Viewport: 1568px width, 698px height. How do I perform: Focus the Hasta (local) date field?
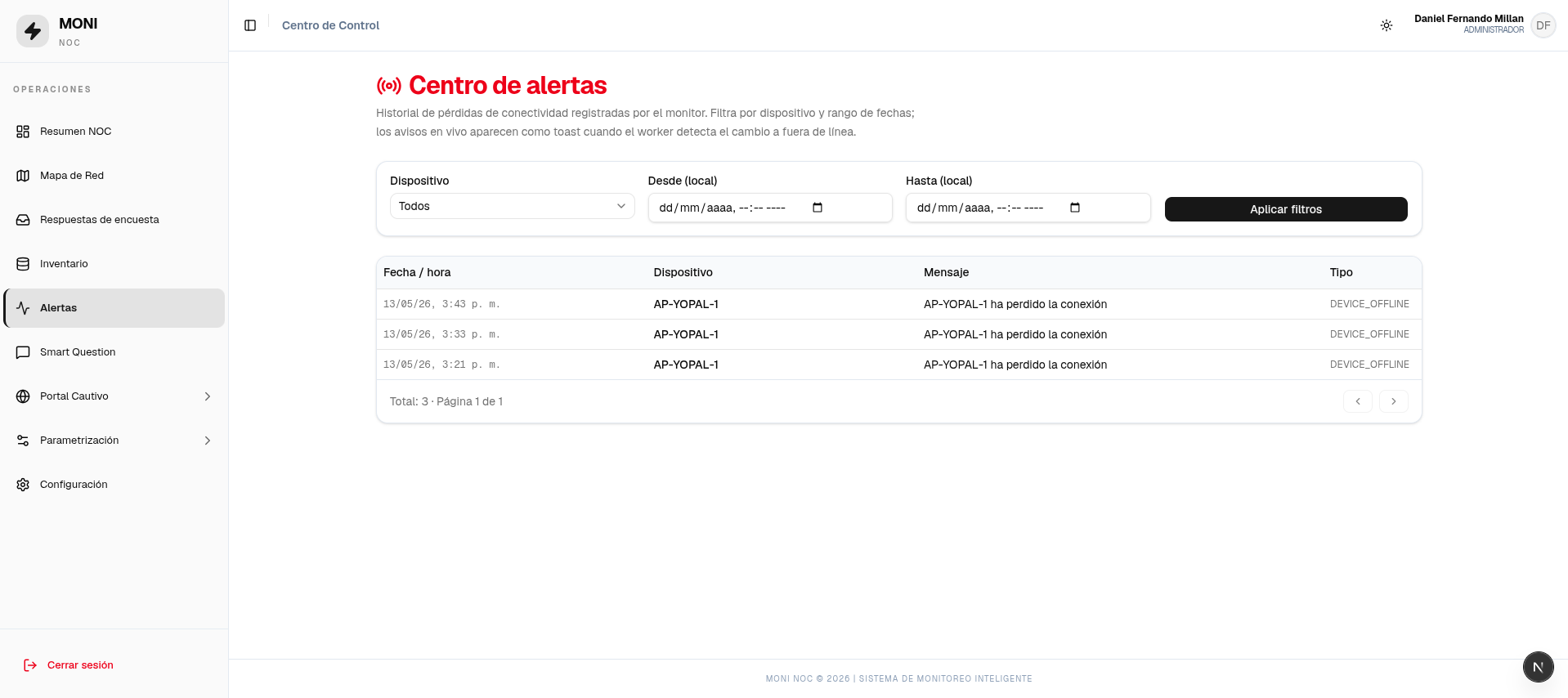coord(1028,208)
